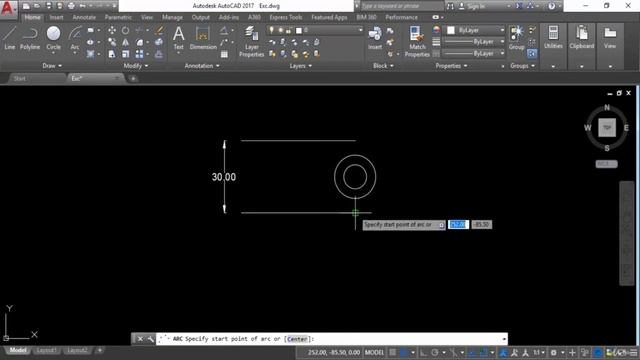The image size is (640, 360).
Task: Add a new drawing tab with plus
Action: [x=133, y=78]
